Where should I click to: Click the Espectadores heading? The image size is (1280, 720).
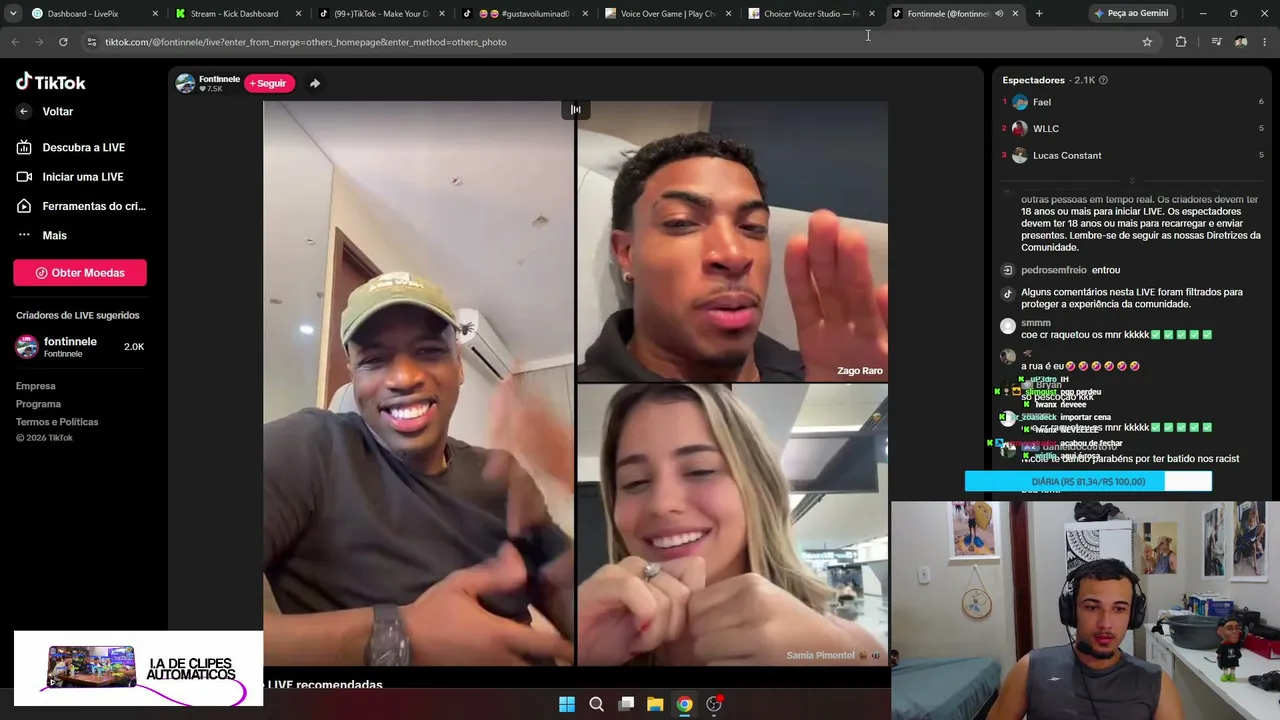(x=1034, y=80)
